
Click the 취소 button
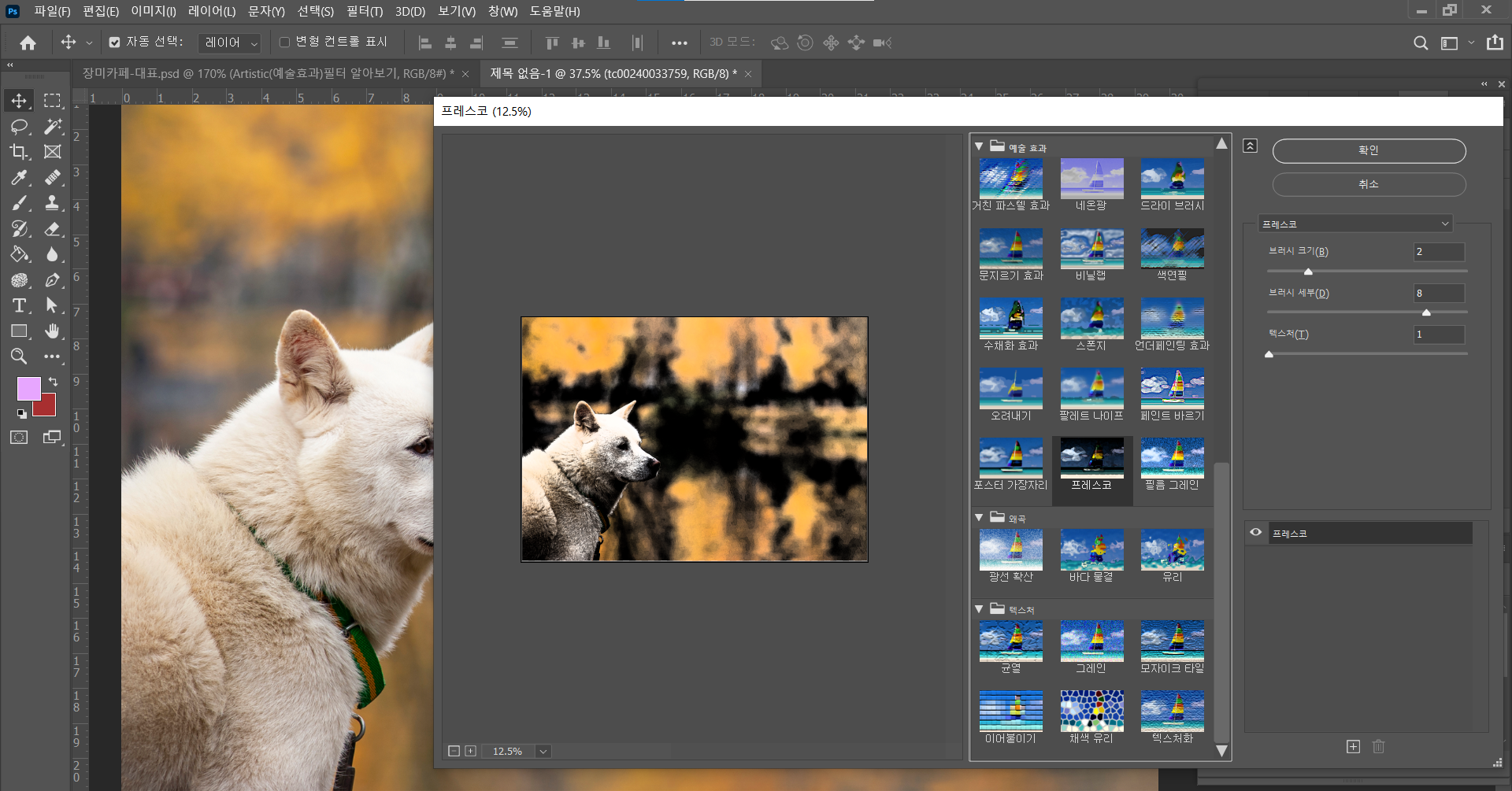[x=1369, y=184]
